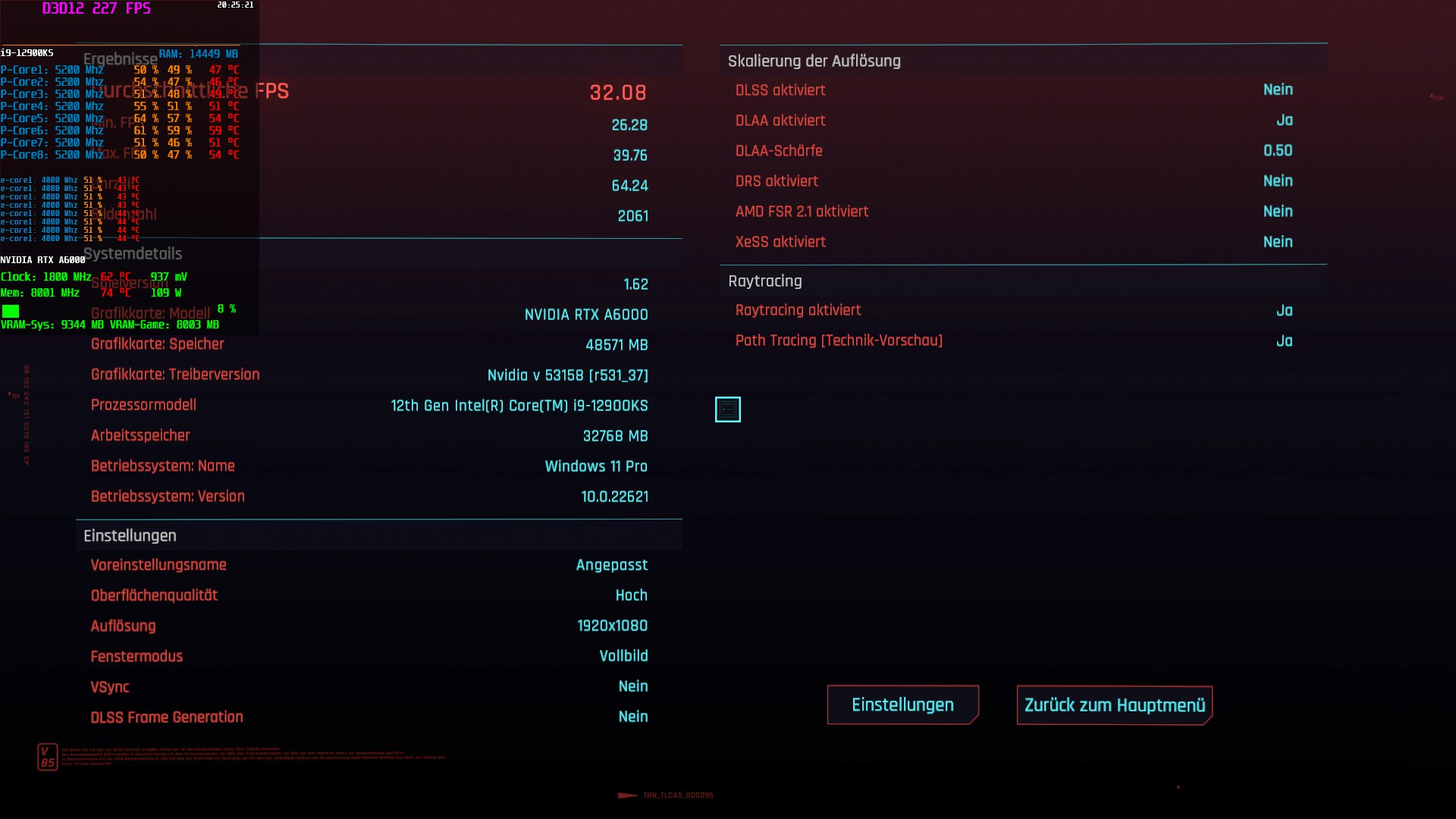
Task: Click the cyan square cursor icon
Action: tap(727, 409)
